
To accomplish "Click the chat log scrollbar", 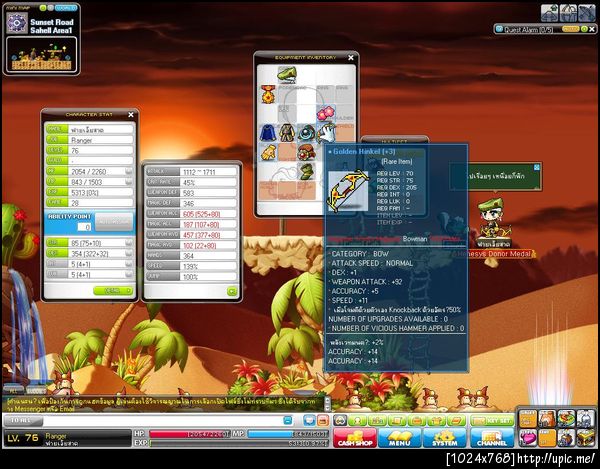I will coord(327,404).
